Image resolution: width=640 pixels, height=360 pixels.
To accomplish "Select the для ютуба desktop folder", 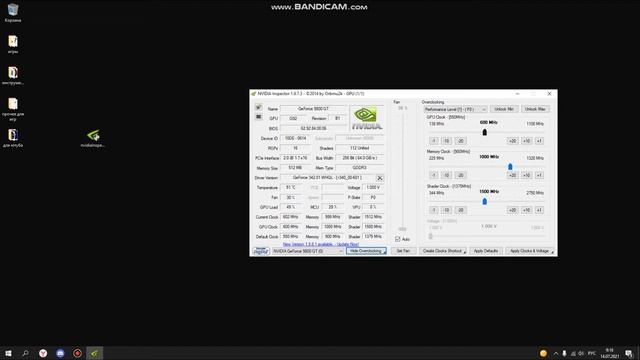I will coord(13,138).
